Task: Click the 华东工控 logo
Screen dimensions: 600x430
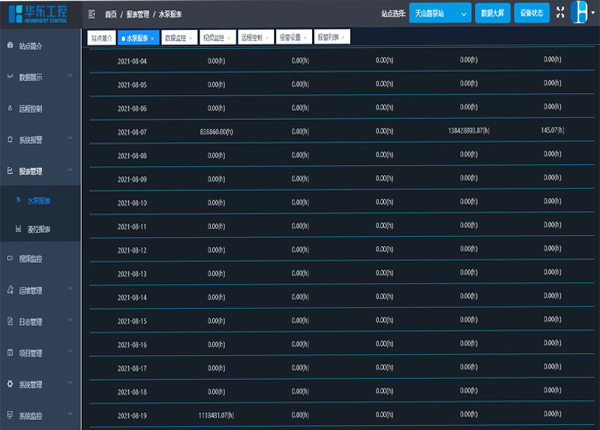Action: click(x=38, y=13)
